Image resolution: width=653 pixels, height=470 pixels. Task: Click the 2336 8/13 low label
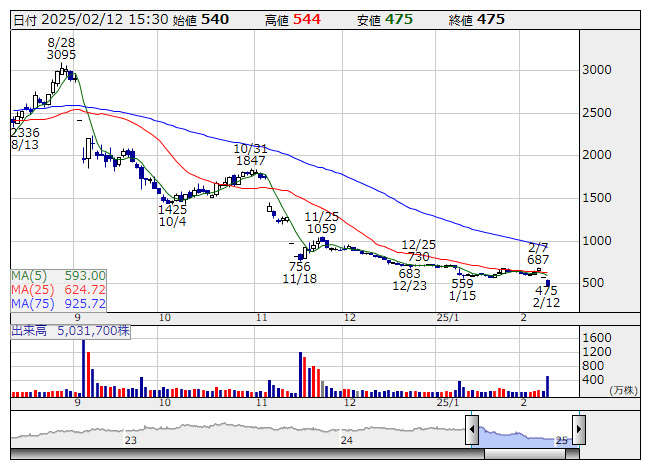tap(25, 139)
